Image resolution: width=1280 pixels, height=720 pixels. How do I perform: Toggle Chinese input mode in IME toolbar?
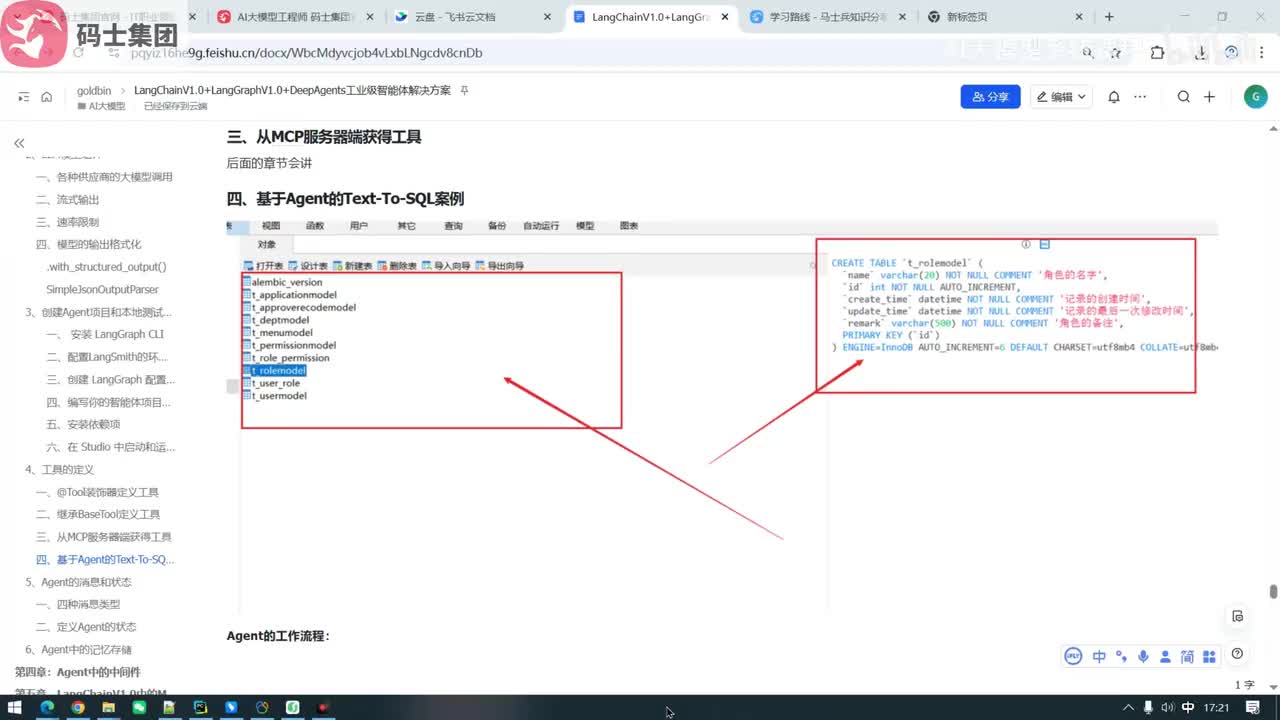[x=1099, y=656]
